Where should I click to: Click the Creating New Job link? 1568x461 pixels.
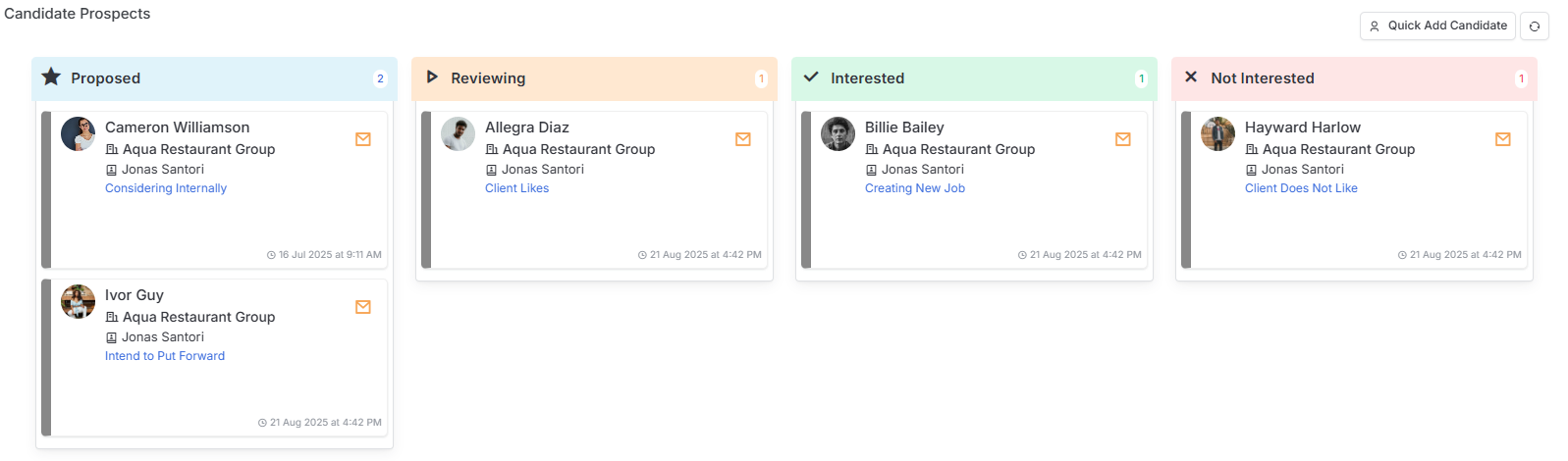point(915,188)
